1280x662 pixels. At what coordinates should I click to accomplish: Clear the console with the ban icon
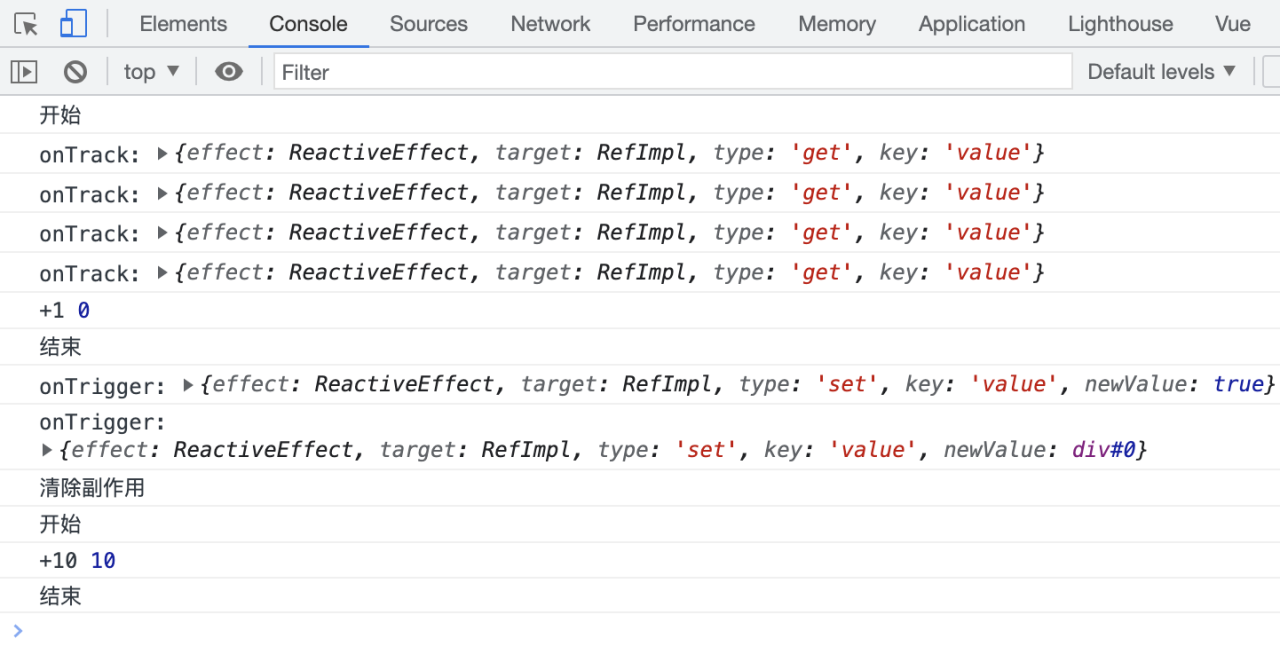tap(75, 72)
